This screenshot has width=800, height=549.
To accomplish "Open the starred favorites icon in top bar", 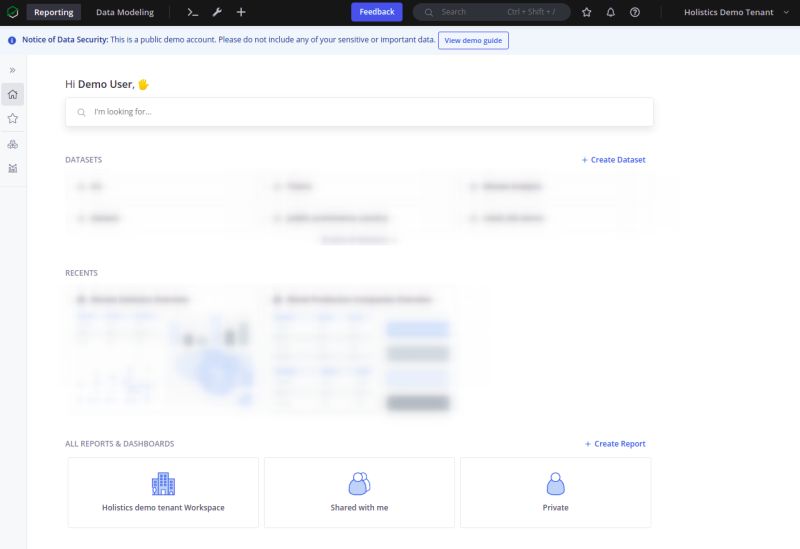I will [587, 12].
